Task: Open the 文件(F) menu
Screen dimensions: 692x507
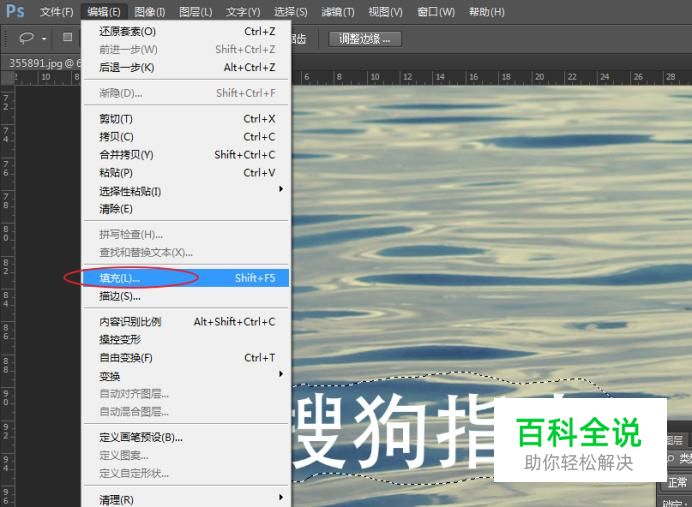Action: [56, 11]
